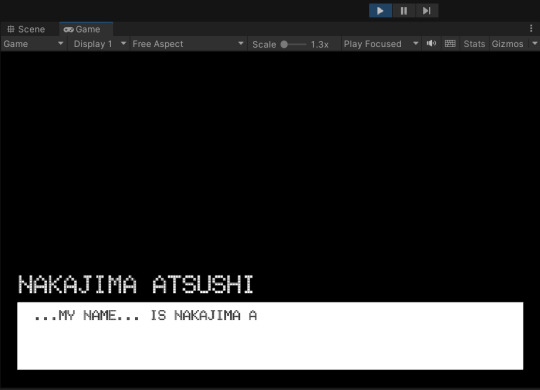Open the Play Focused dropdown
This screenshot has width=540, height=390.
tap(381, 44)
